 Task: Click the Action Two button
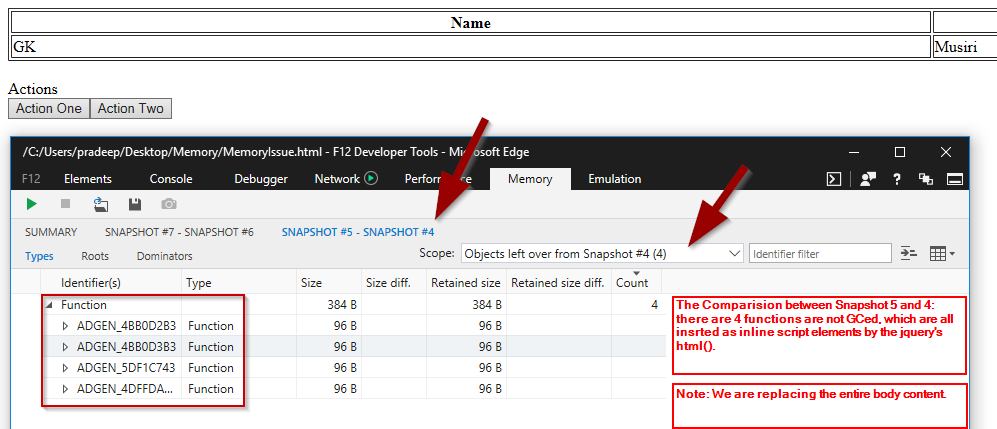click(130, 109)
